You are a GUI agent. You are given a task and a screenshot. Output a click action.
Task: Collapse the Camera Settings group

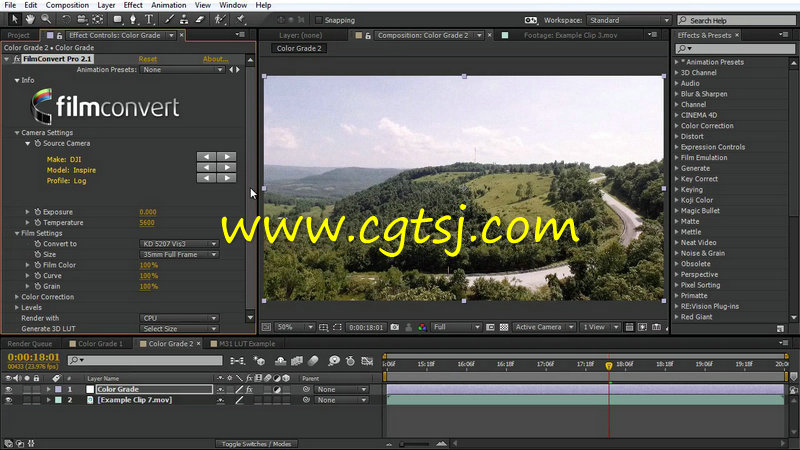click(17, 133)
